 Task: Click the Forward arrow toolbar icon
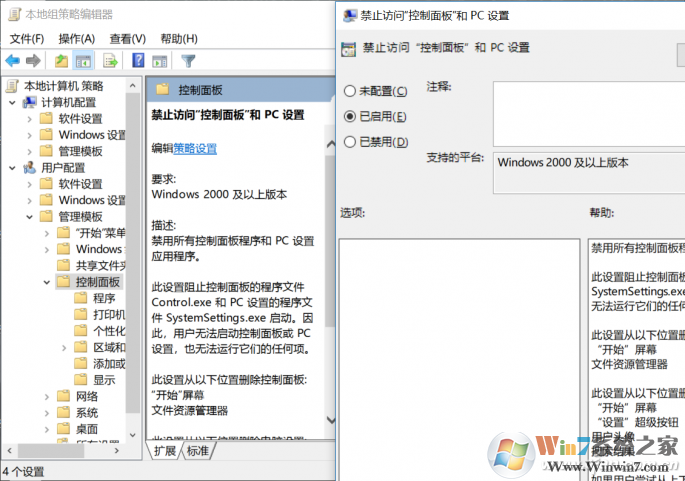pyautogui.click(x=33, y=61)
